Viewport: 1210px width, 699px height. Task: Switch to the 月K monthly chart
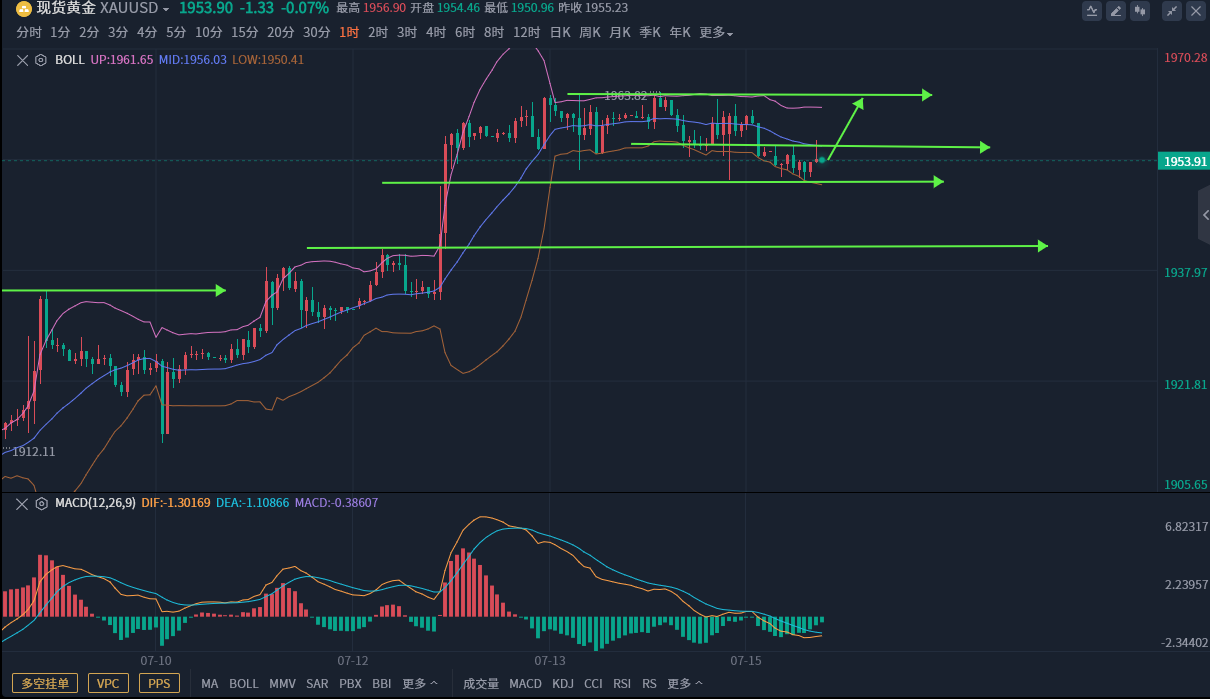point(620,32)
